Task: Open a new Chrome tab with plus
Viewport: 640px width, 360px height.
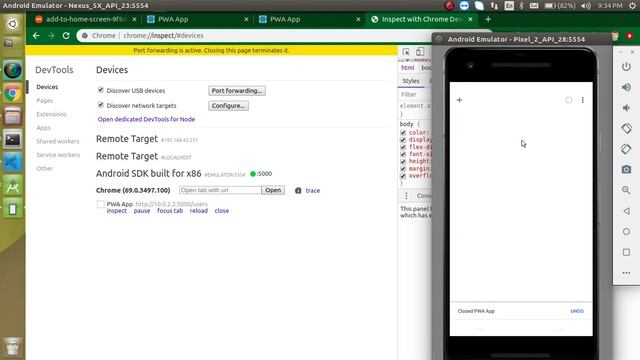Action: (x=488, y=19)
